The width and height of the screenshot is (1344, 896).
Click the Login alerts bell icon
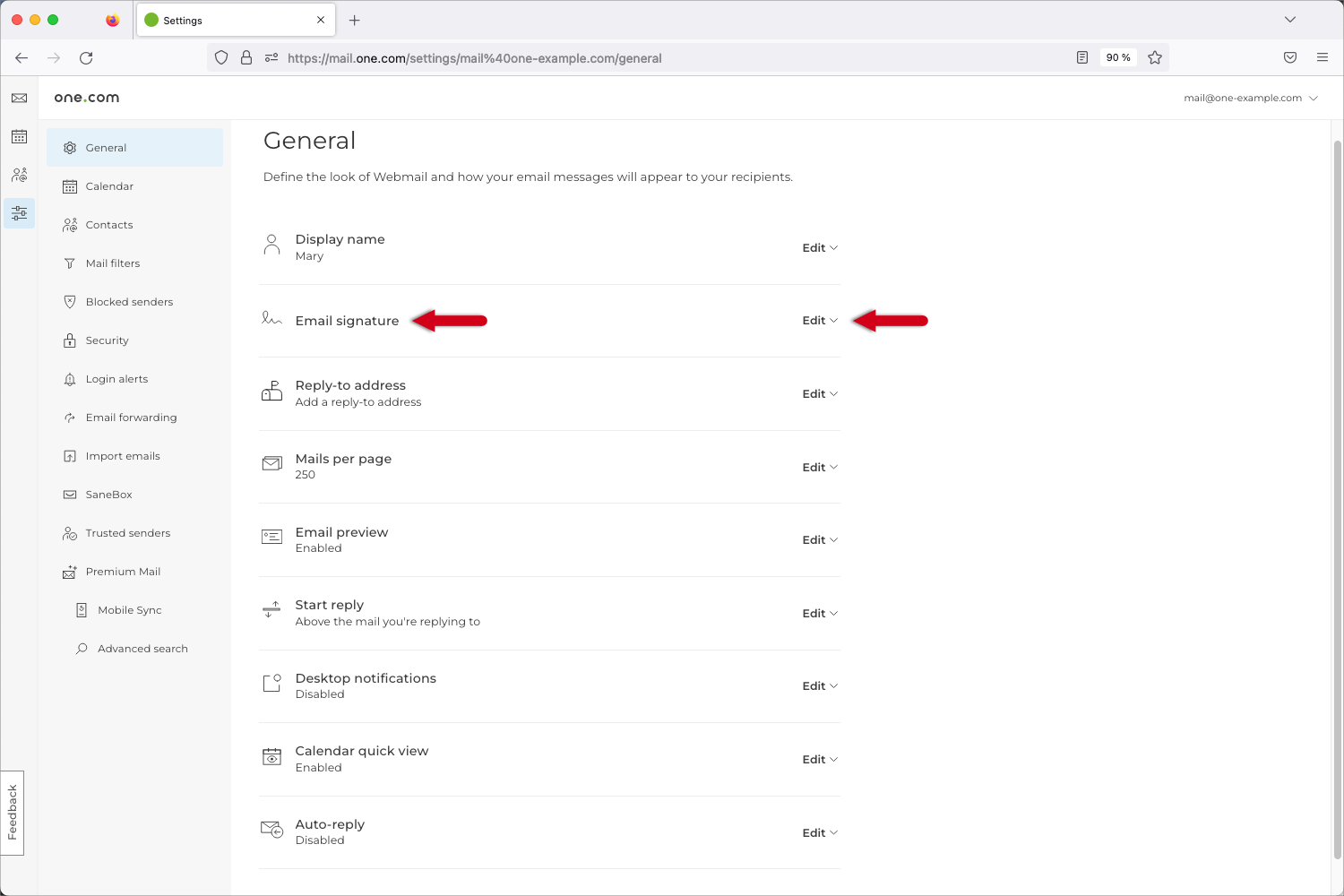[70, 378]
